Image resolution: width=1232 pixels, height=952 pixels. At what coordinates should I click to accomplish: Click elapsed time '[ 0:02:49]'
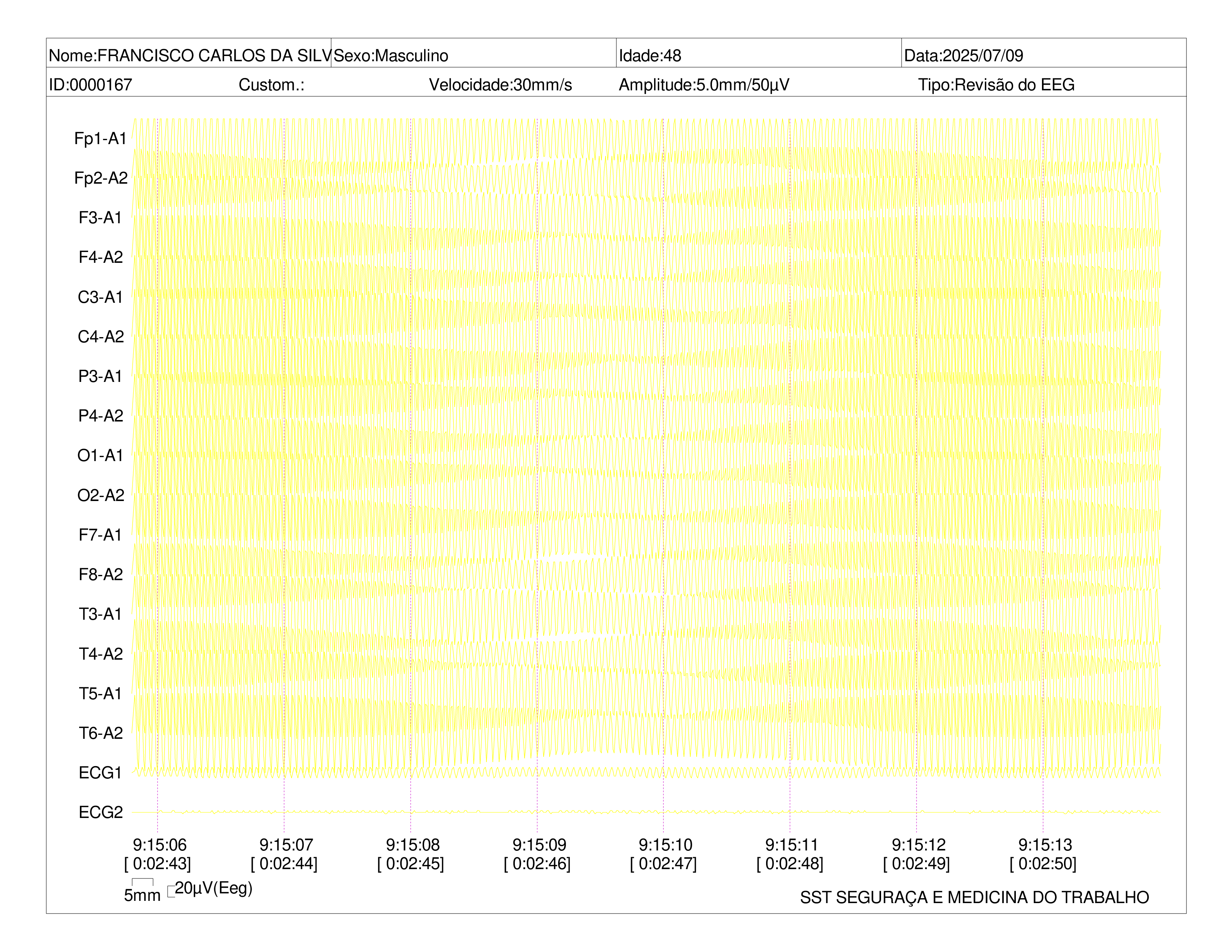916,864
